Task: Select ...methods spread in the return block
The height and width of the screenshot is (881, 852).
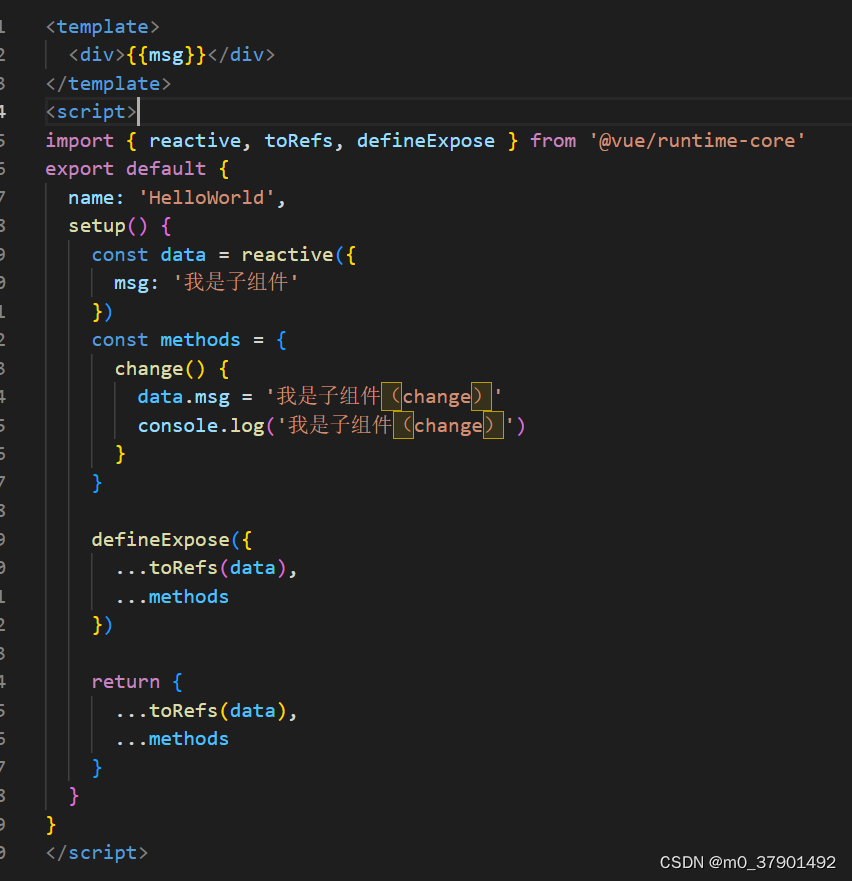Action: point(172,738)
